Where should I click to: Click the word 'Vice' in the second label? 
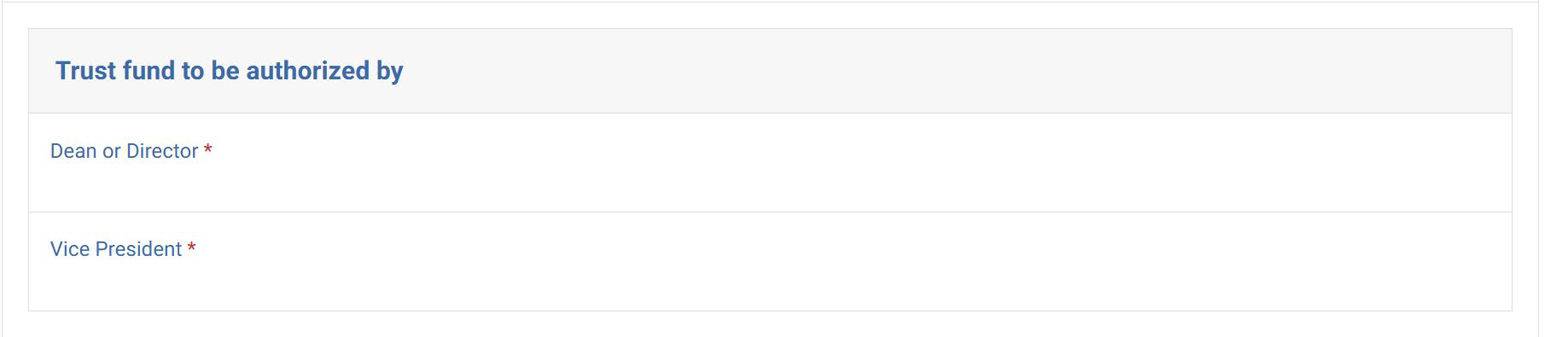[70, 249]
